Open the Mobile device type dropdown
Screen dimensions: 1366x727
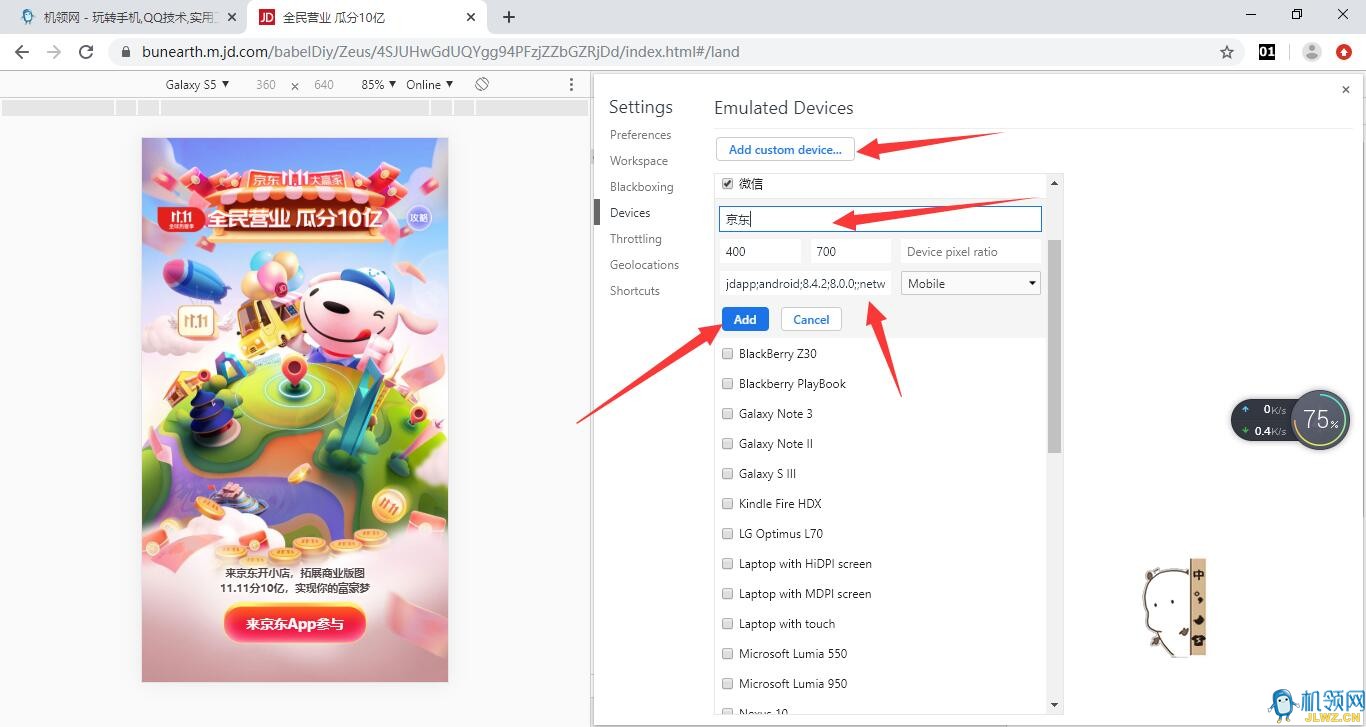click(971, 284)
